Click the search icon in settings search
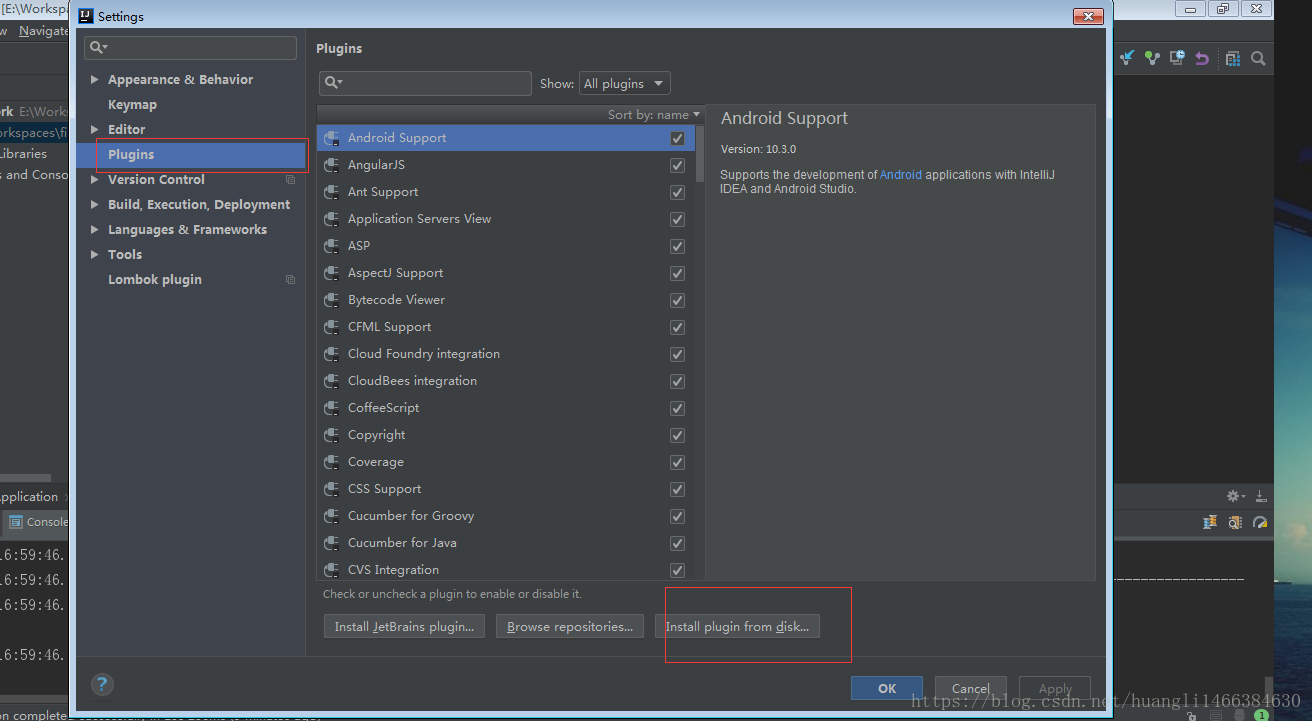This screenshot has height=721, width=1312. pyautogui.click(x=97, y=48)
